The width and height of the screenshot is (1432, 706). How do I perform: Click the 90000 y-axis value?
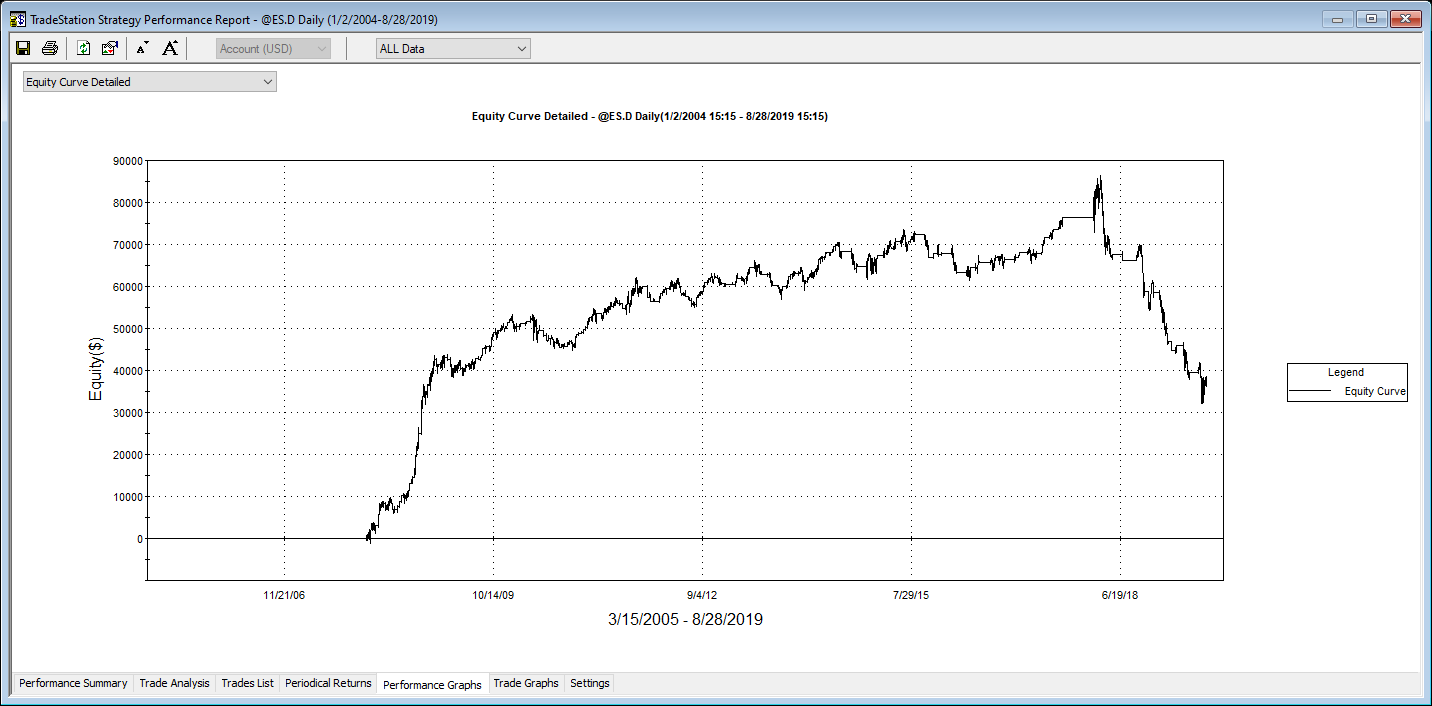[x=127, y=160]
